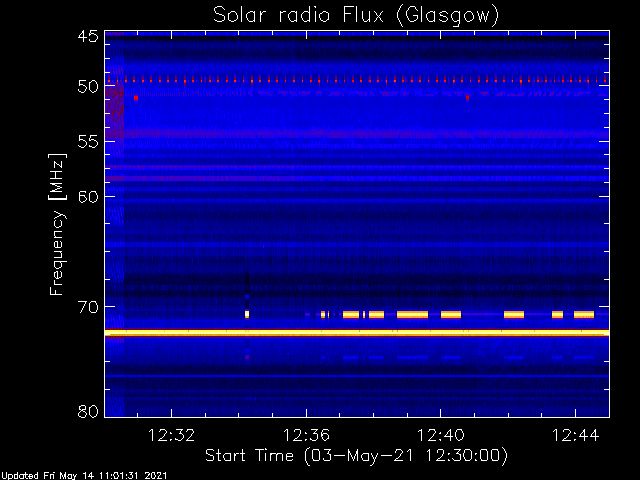Click the 'Frequency [MHz]' axis label

point(57,224)
